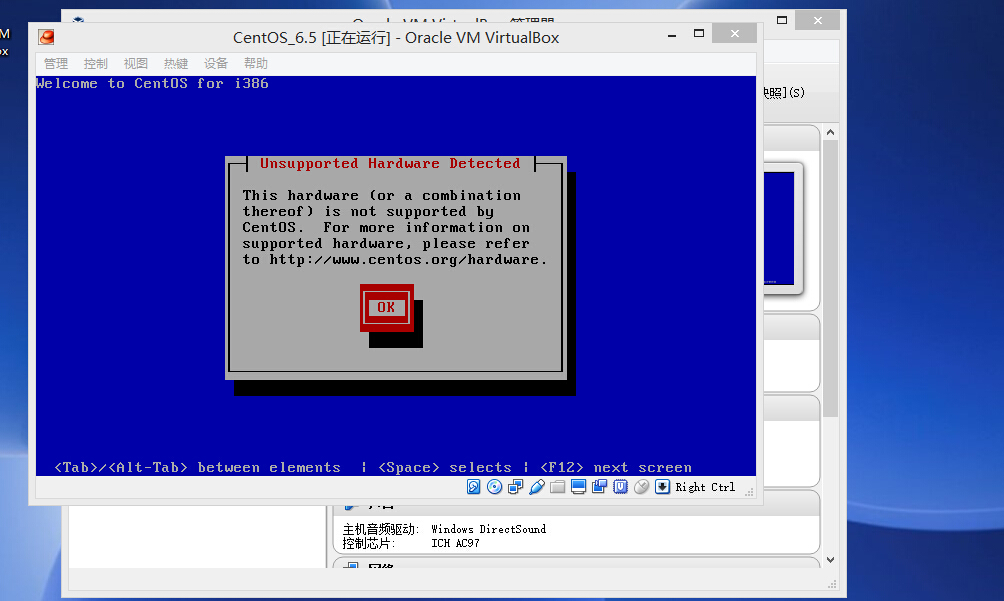This screenshot has width=1004, height=601.
Task: Click the Welcome to CentOS for i386 text
Action: (x=152, y=83)
